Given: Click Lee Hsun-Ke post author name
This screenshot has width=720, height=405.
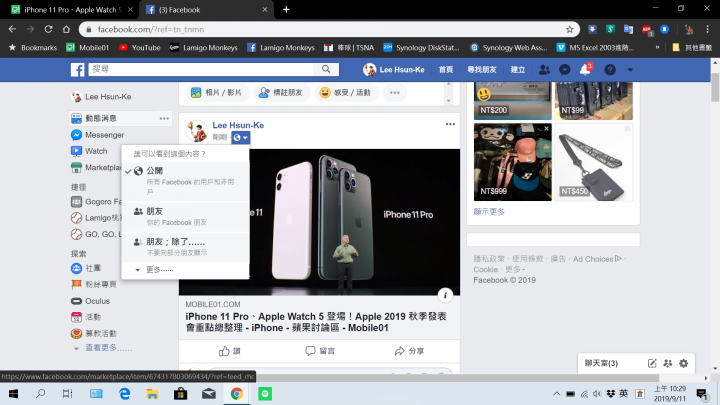Looking at the screenshot, I should [238, 125].
